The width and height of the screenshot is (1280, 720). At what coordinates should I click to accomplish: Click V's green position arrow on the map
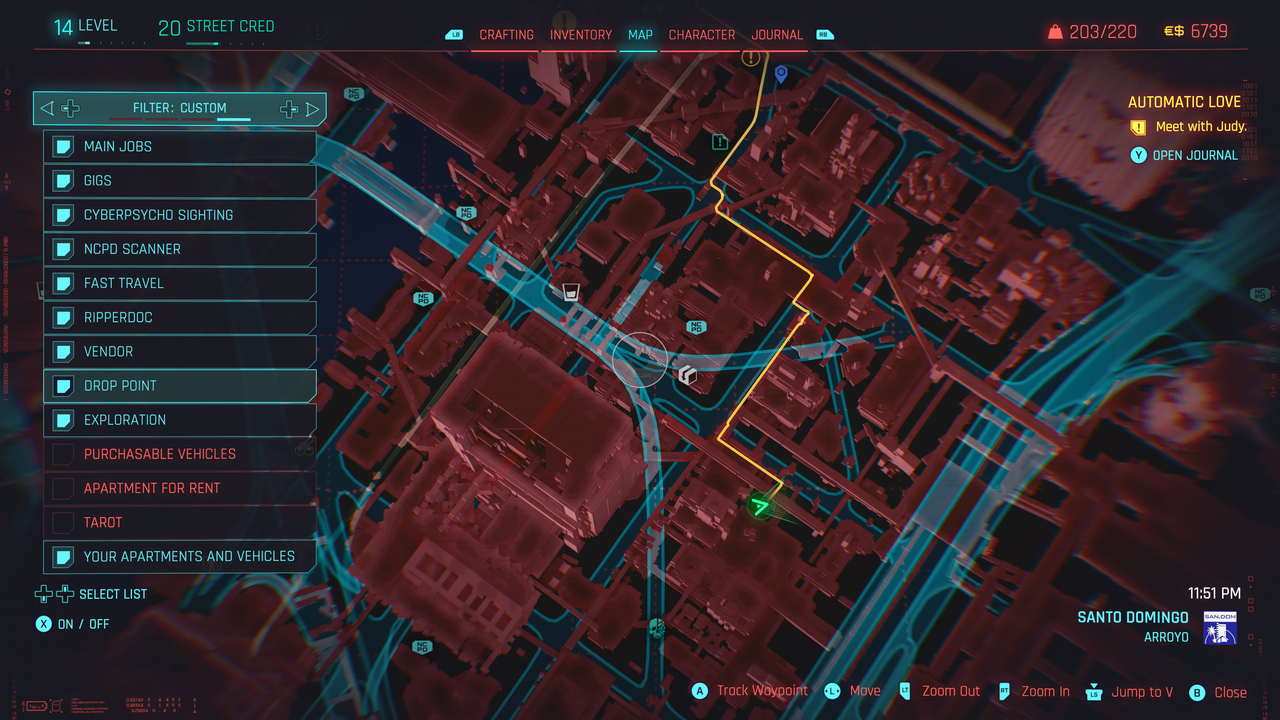(758, 509)
